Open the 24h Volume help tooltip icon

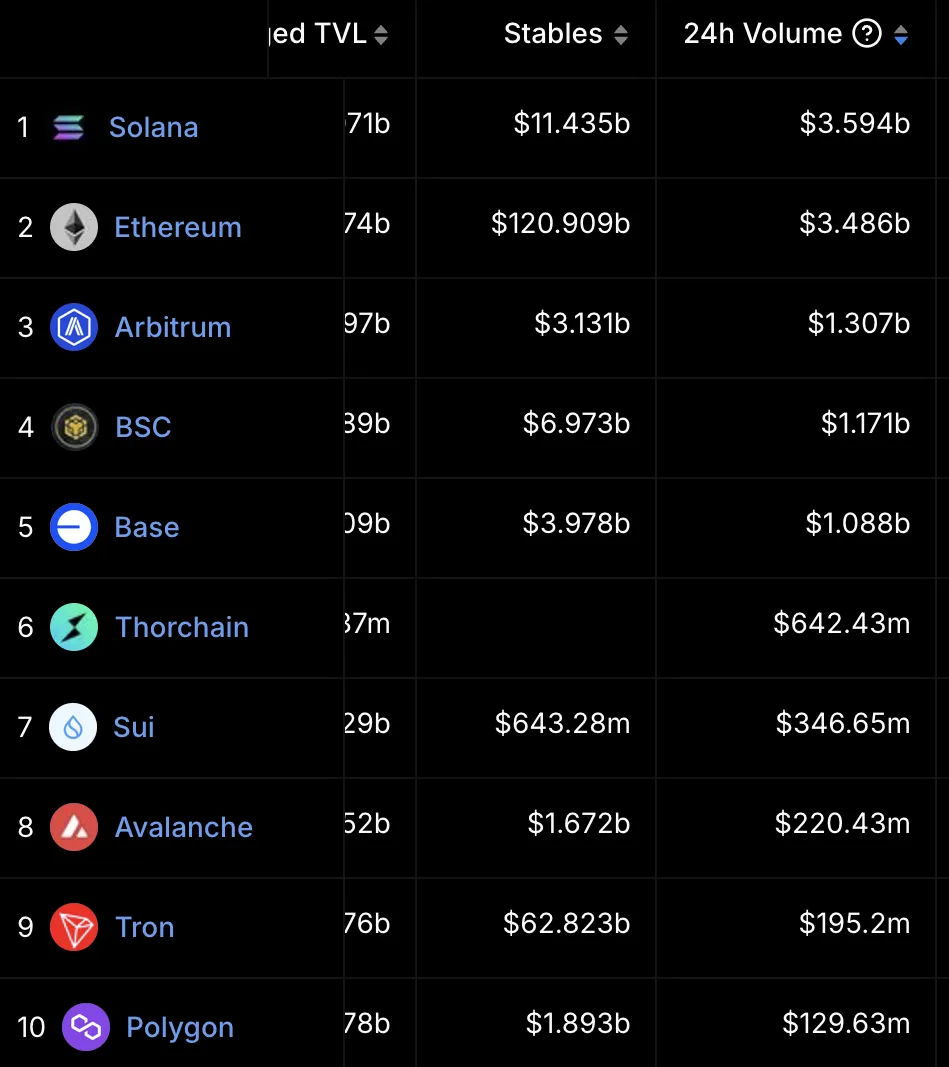tap(866, 34)
